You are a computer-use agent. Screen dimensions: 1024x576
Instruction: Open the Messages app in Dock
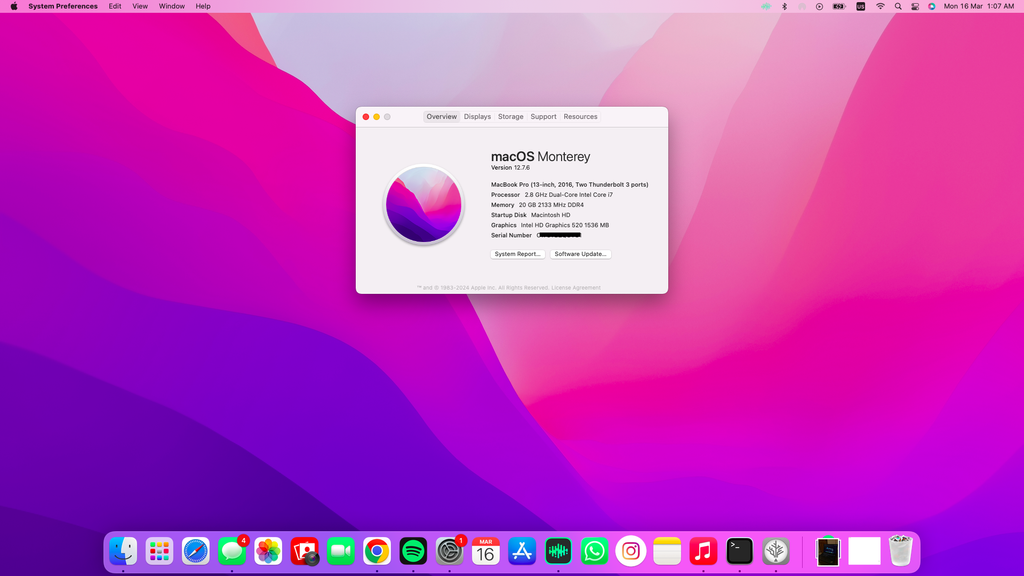tap(232, 551)
